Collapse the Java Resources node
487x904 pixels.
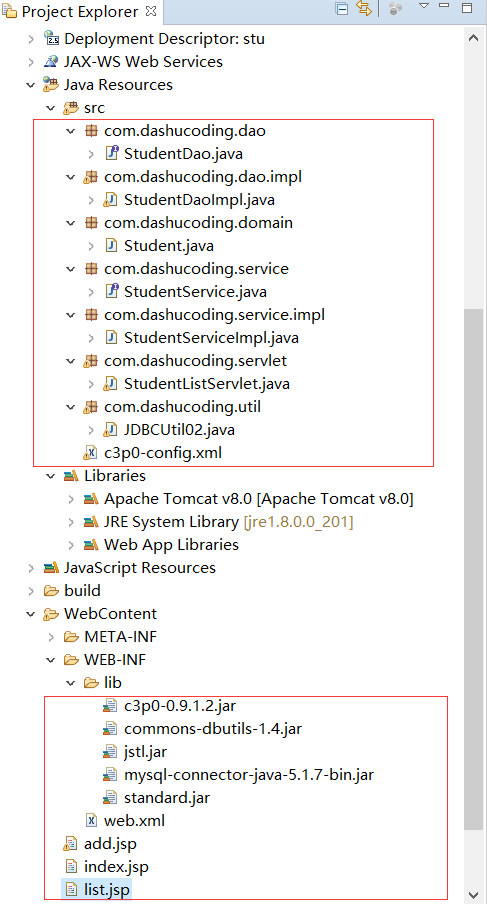tap(31, 85)
